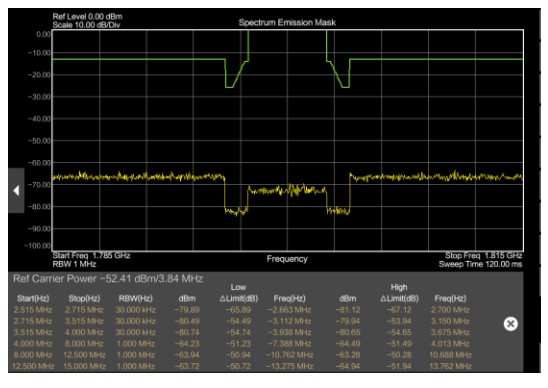Select the 10.688 MHz high frequency
The image size is (548, 388).
(450, 355)
